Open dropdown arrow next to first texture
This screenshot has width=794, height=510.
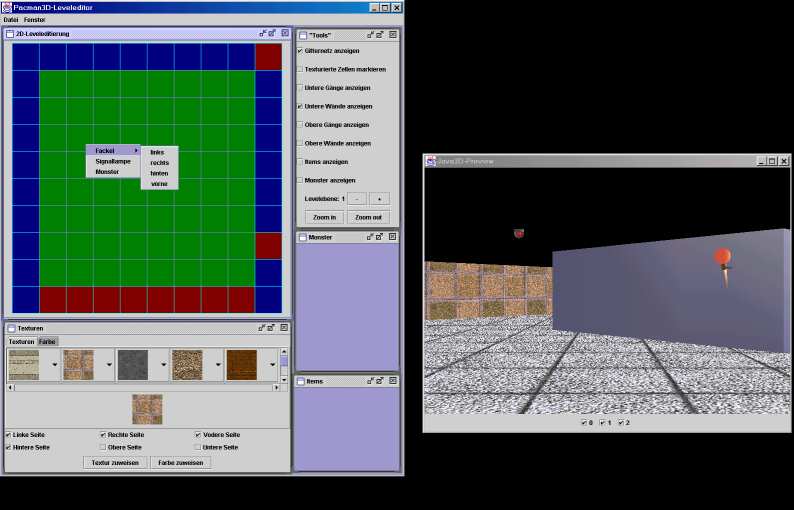[53, 365]
